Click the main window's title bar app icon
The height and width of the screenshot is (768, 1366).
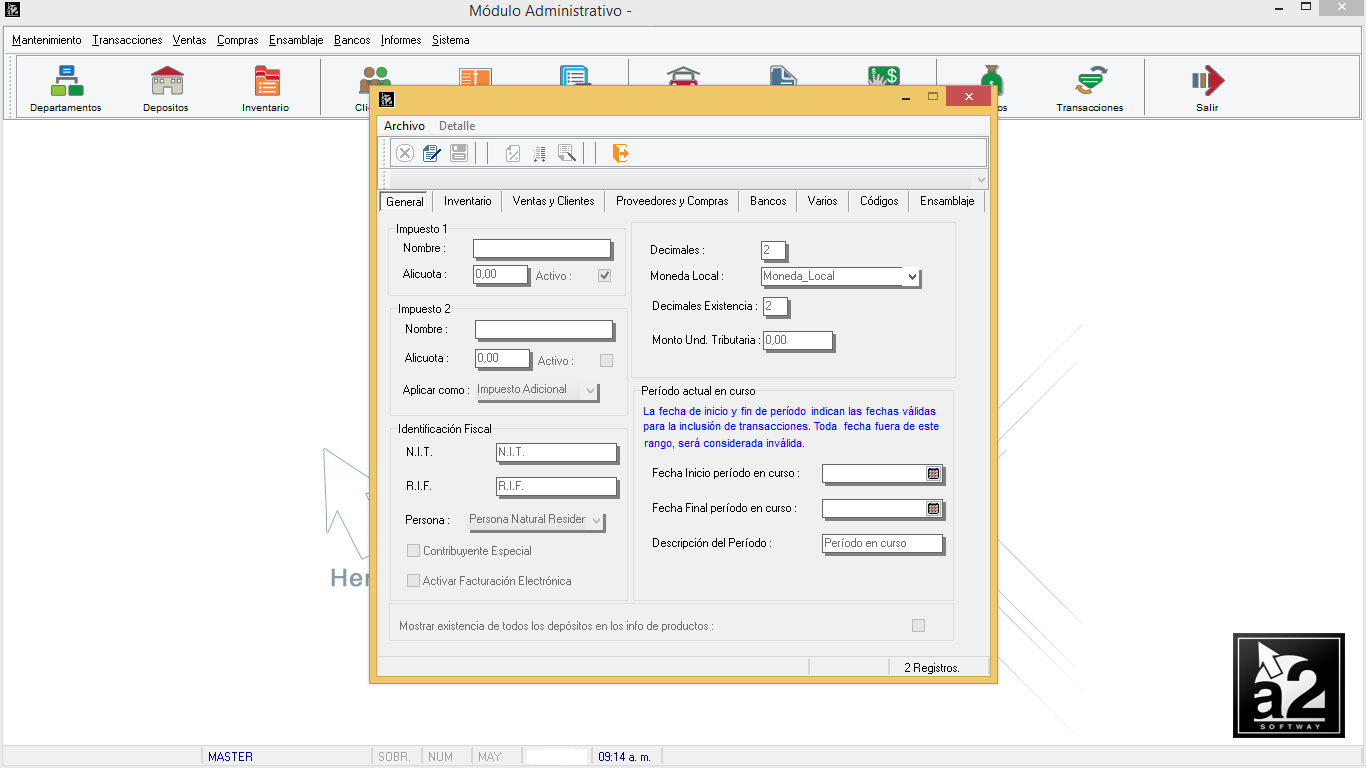click(12, 10)
